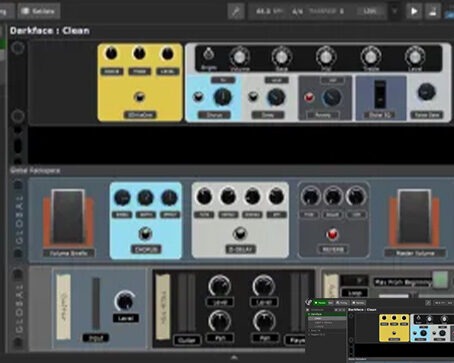
Task: Adjust the amp Level knob
Action: [415, 57]
